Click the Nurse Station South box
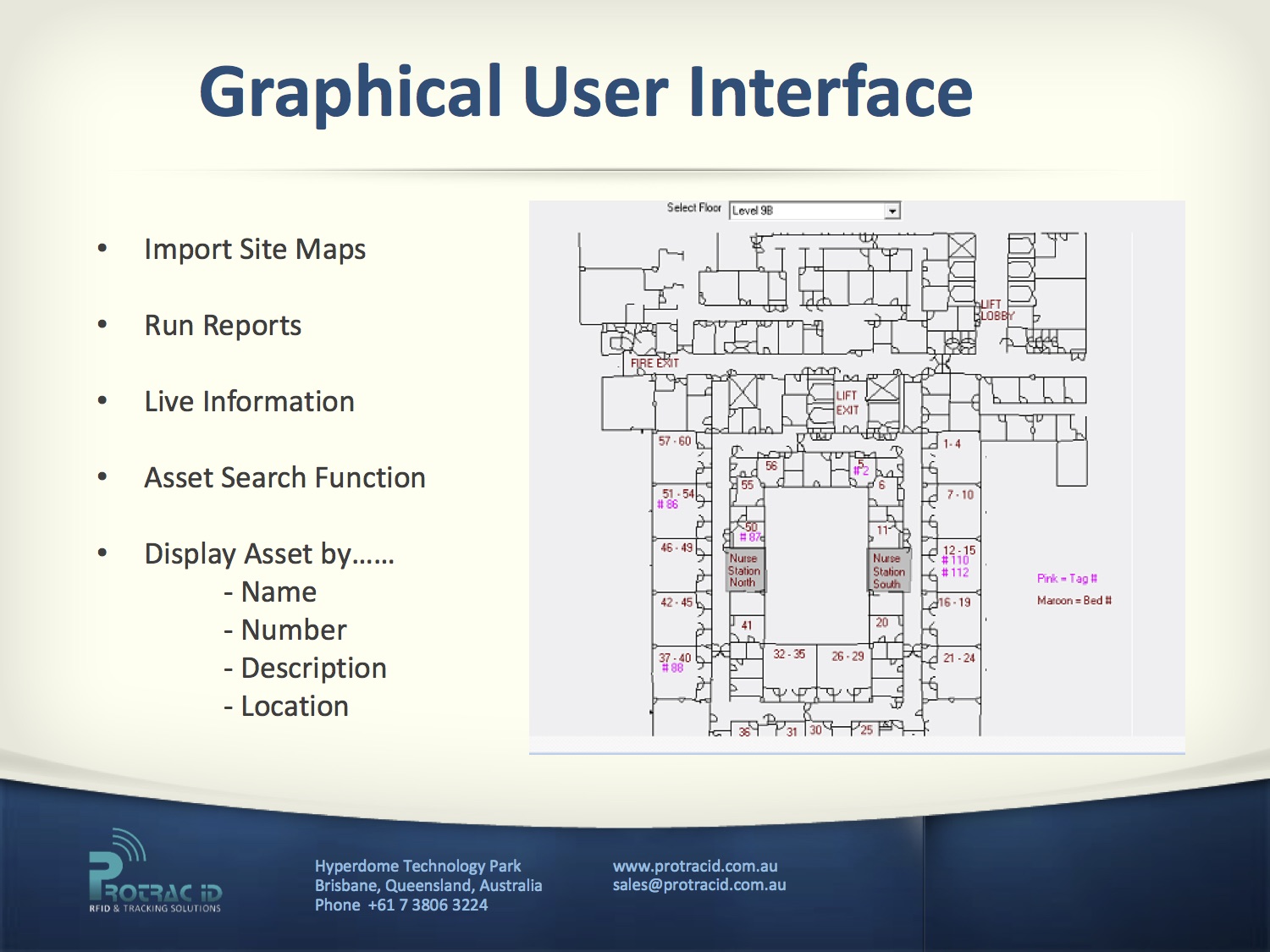Viewport: 1270px width, 952px height. click(x=889, y=571)
